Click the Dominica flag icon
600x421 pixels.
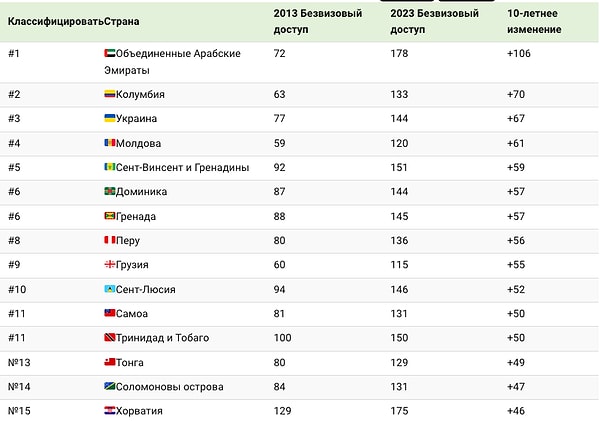110,191
